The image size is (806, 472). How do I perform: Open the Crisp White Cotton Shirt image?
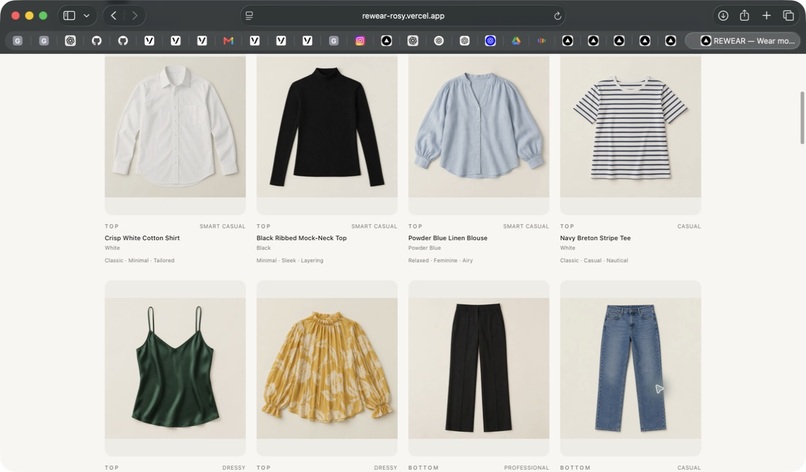[175, 126]
